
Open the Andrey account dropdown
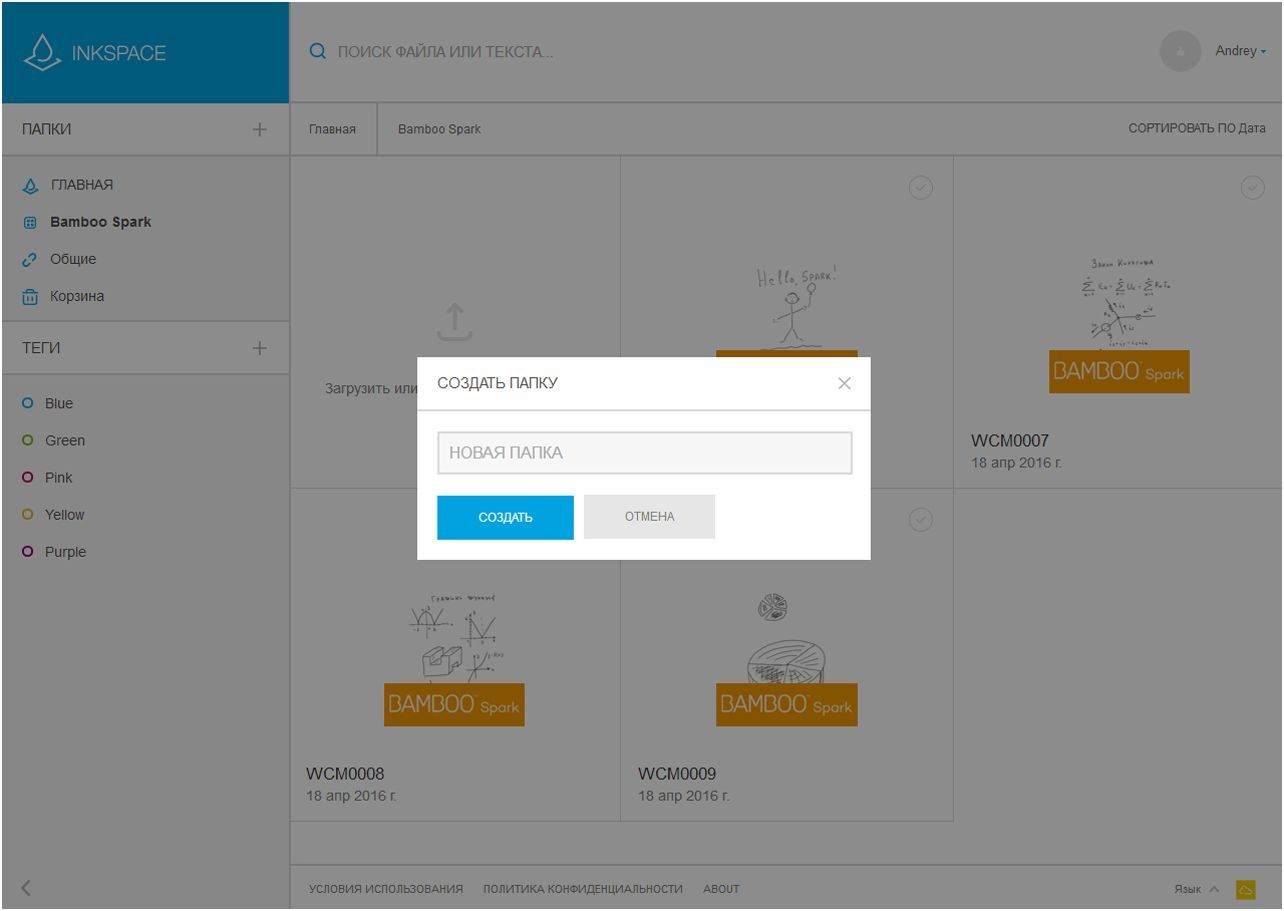pyautogui.click(x=1240, y=51)
